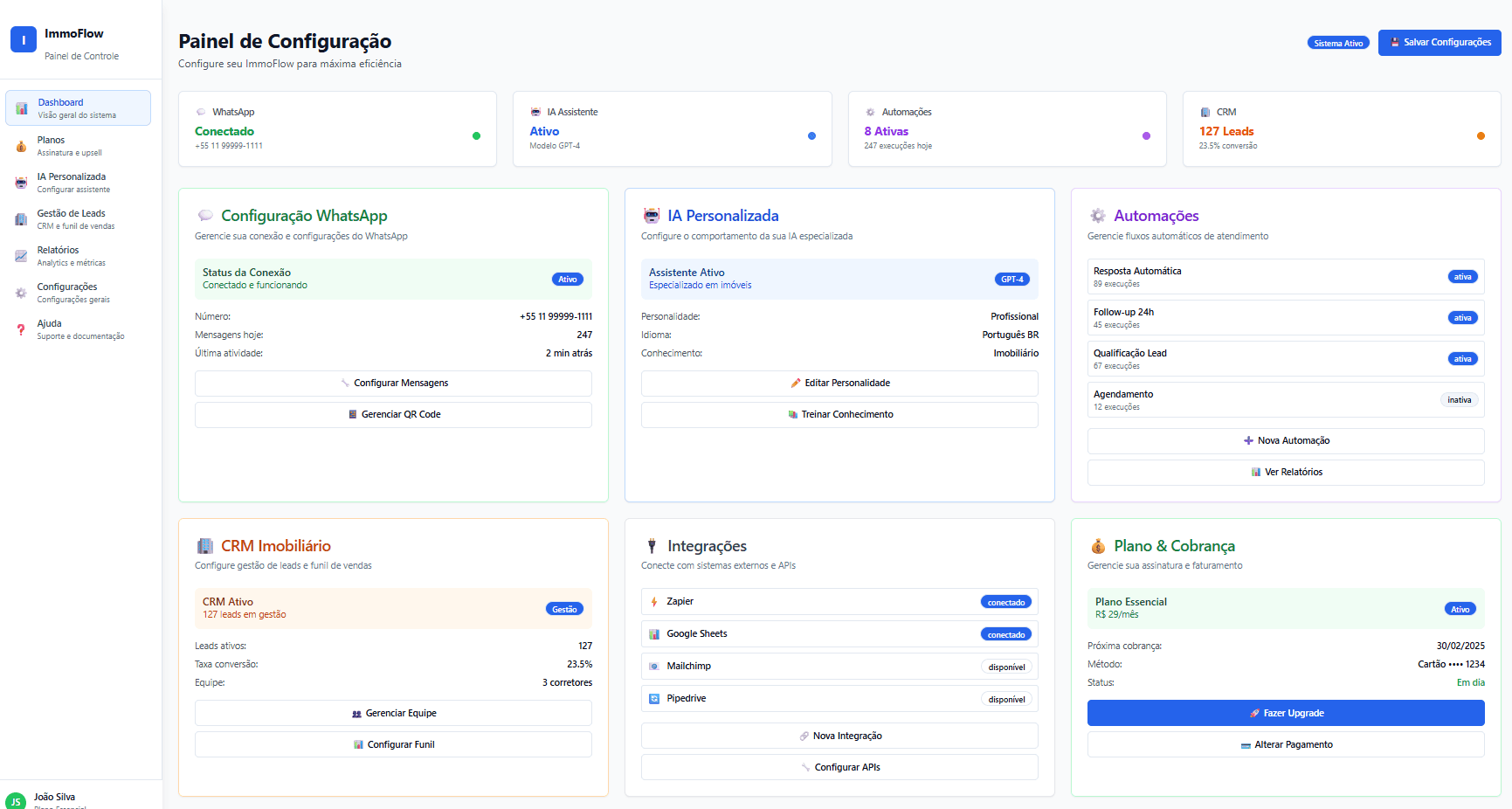Viewport: 1512px width, 809px height.
Task: Click the ImmoFlow logo icon
Action: (23, 38)
